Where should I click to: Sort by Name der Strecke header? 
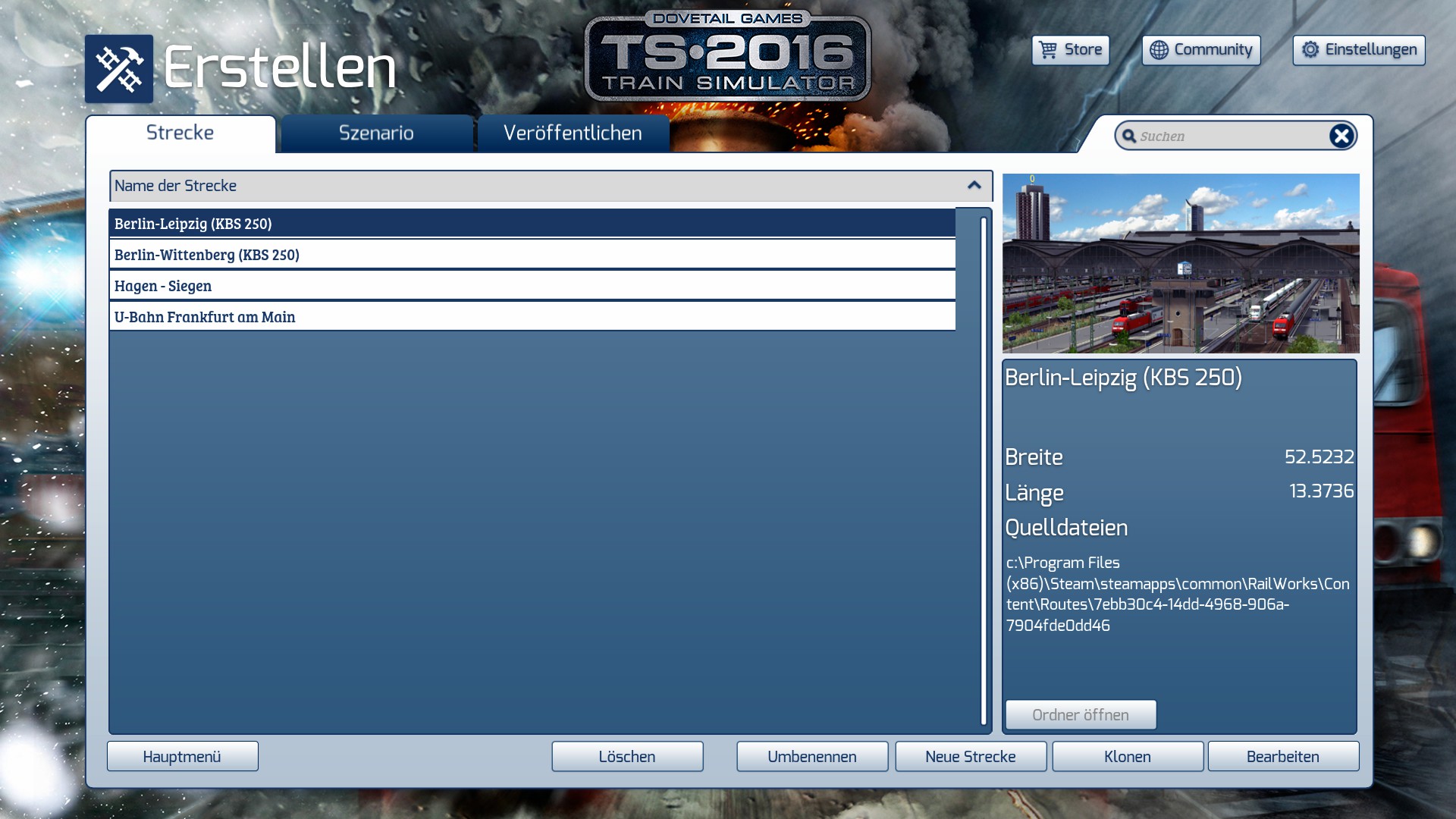(531, 186)
